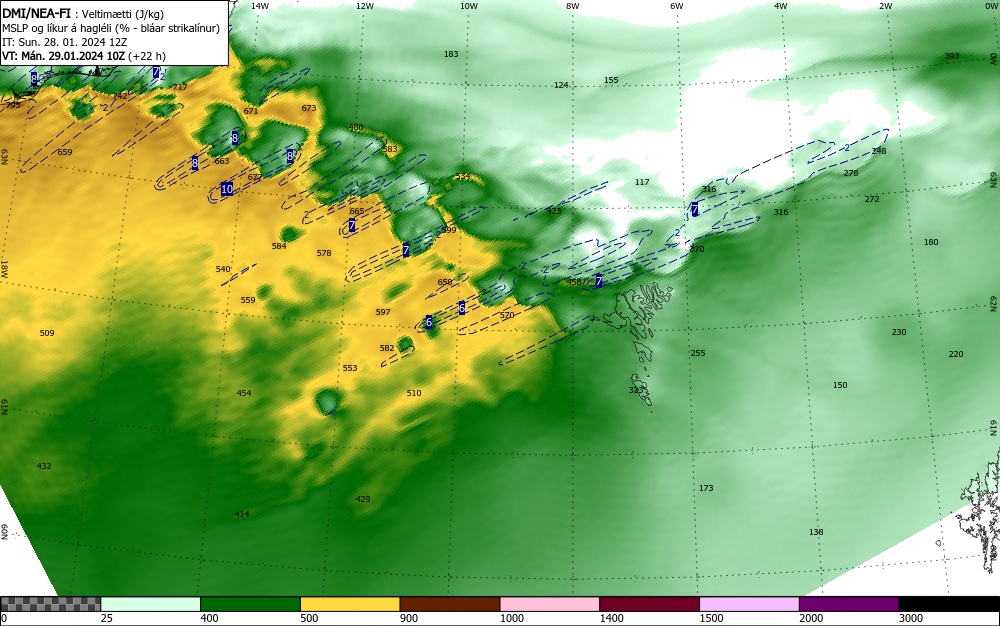The width and height of the screenshot is (1000, 626).
Task: Click the CAPE value '509'
Action: pos(47,333)
